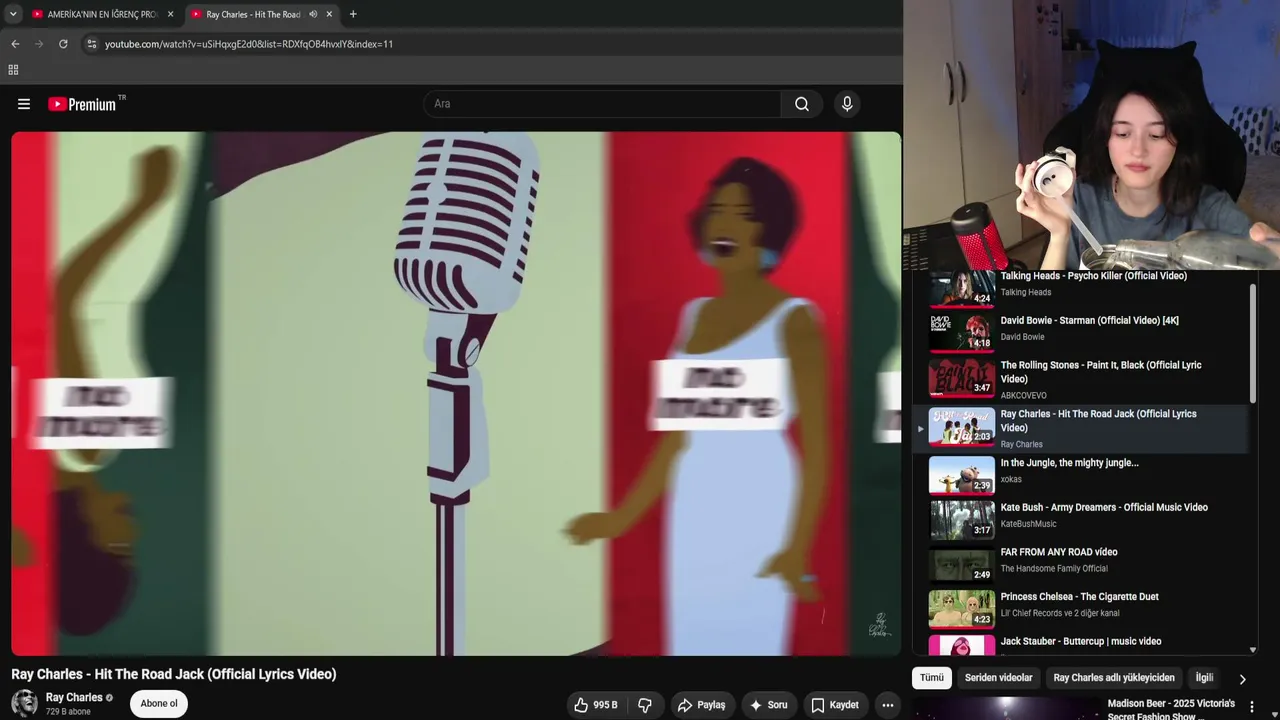The height and width of the screenshot is (720, 1280).
Task: Open Madison Beer video options menu
Action: point(1252,707)
